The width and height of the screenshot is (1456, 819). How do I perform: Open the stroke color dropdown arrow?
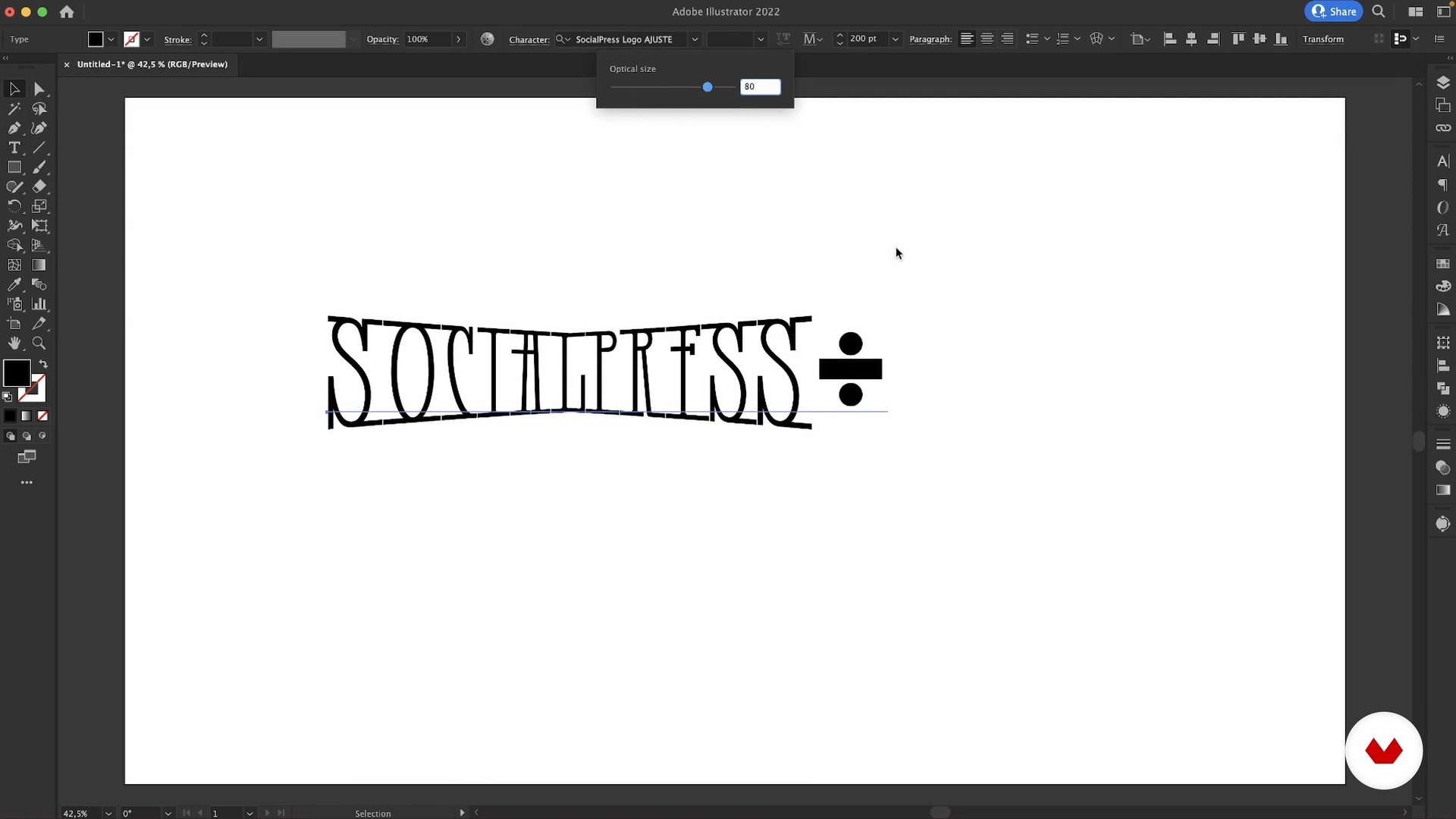click(x=148, y=39)
